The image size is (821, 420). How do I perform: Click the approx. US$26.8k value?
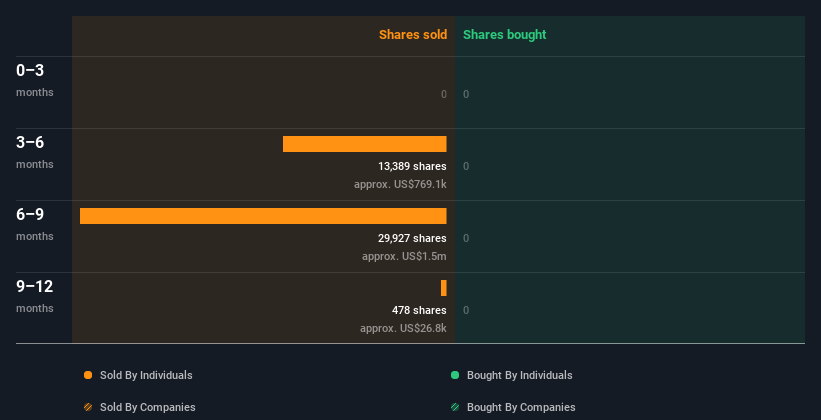403,328
